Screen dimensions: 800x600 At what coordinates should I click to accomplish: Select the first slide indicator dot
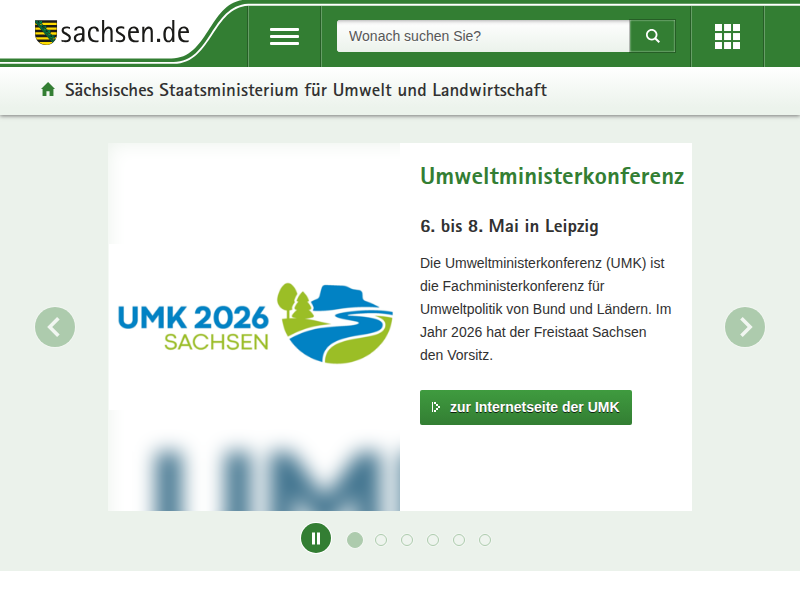tap(355, 540)
